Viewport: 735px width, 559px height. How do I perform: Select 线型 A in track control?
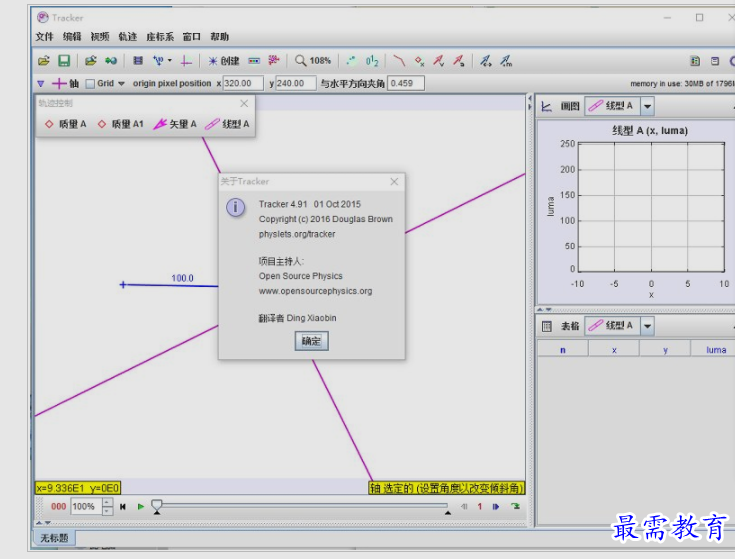point(227,124)
